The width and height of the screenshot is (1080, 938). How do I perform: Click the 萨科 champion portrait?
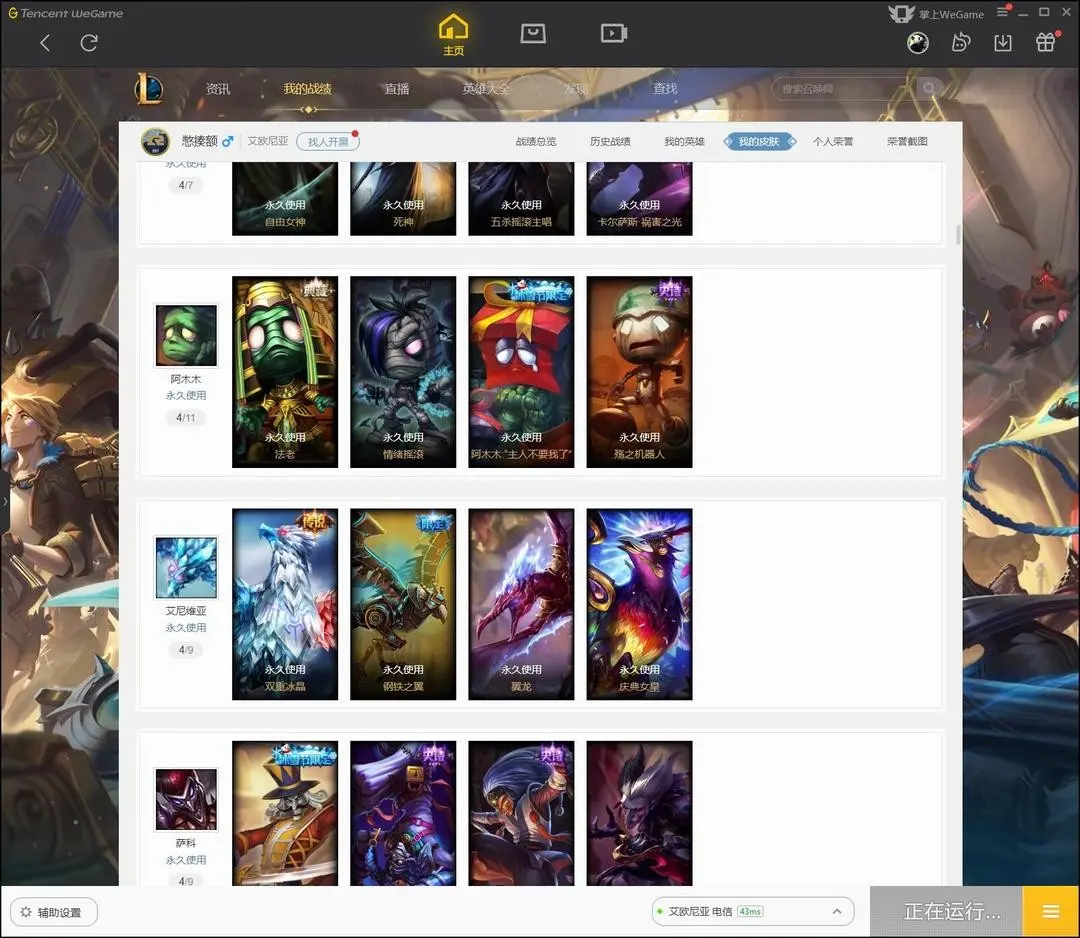(x=186, y=800)
